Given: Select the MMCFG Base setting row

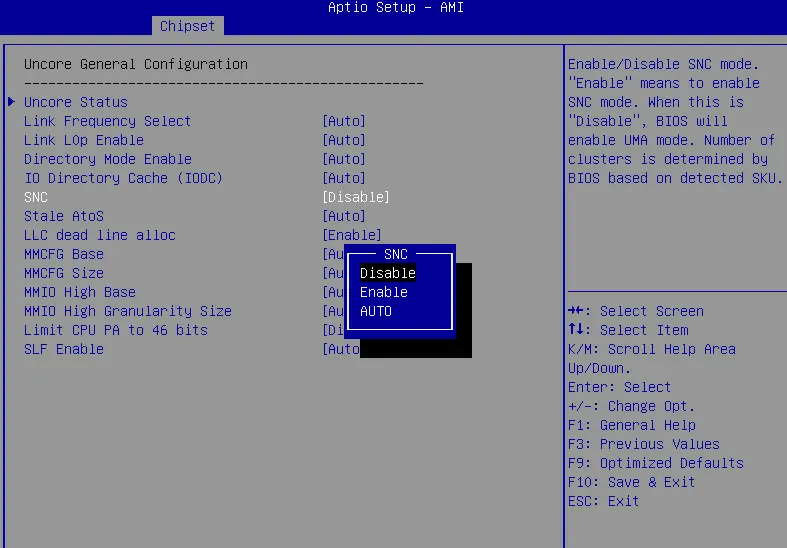Looking at the screenshot, I should click(x=64, y=254).
